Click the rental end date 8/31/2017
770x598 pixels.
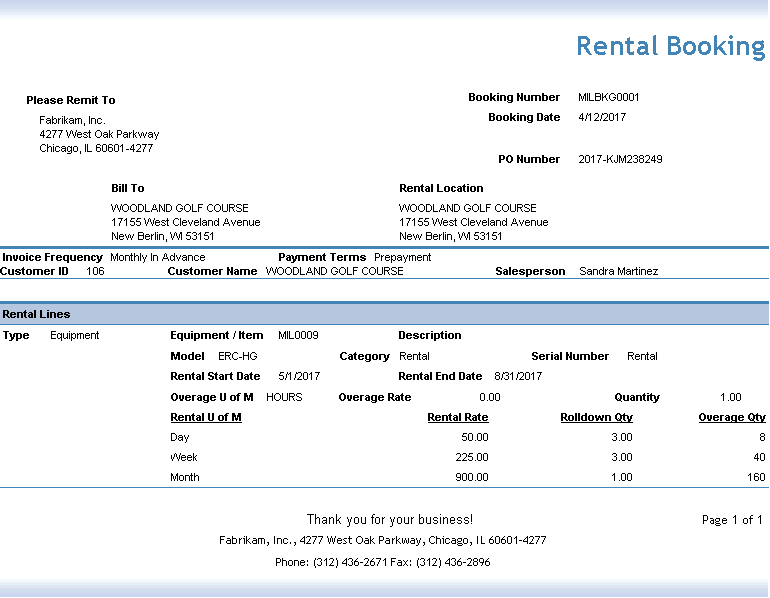[x=518, y=377]
